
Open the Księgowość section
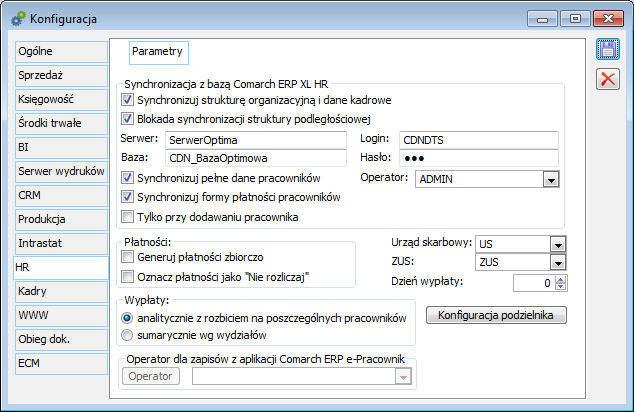pyautogui.click(x=61, y=99)
